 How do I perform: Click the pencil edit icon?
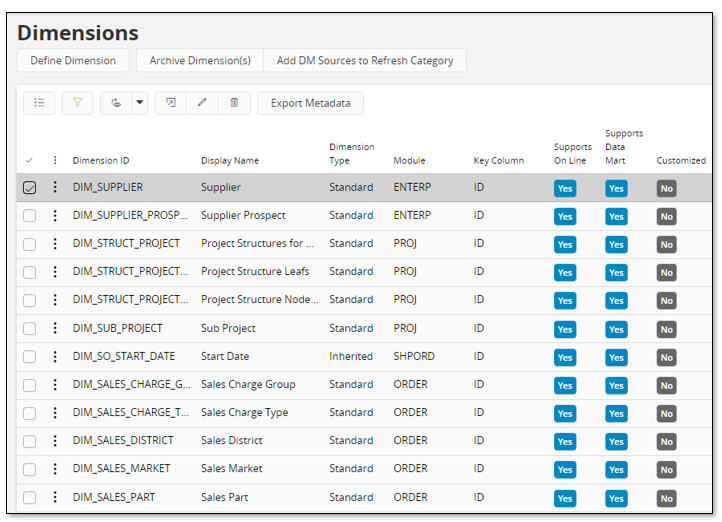tap(202, 103)
